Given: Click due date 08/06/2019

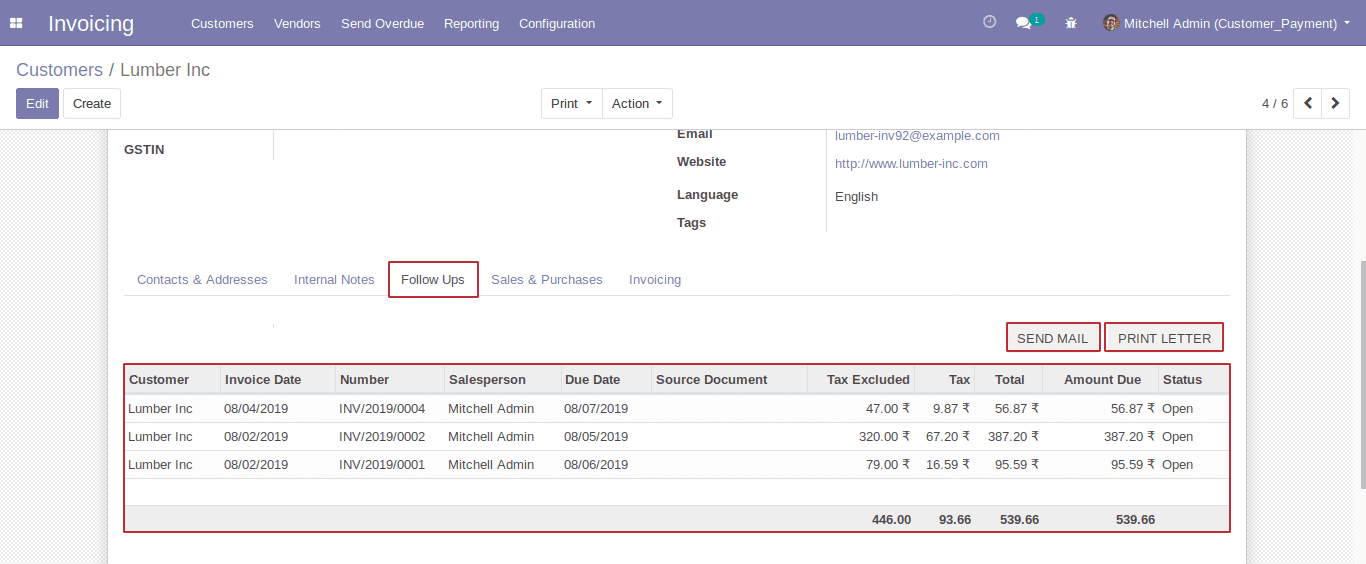Looking at the screenshot, I should (x=596, y=465).
